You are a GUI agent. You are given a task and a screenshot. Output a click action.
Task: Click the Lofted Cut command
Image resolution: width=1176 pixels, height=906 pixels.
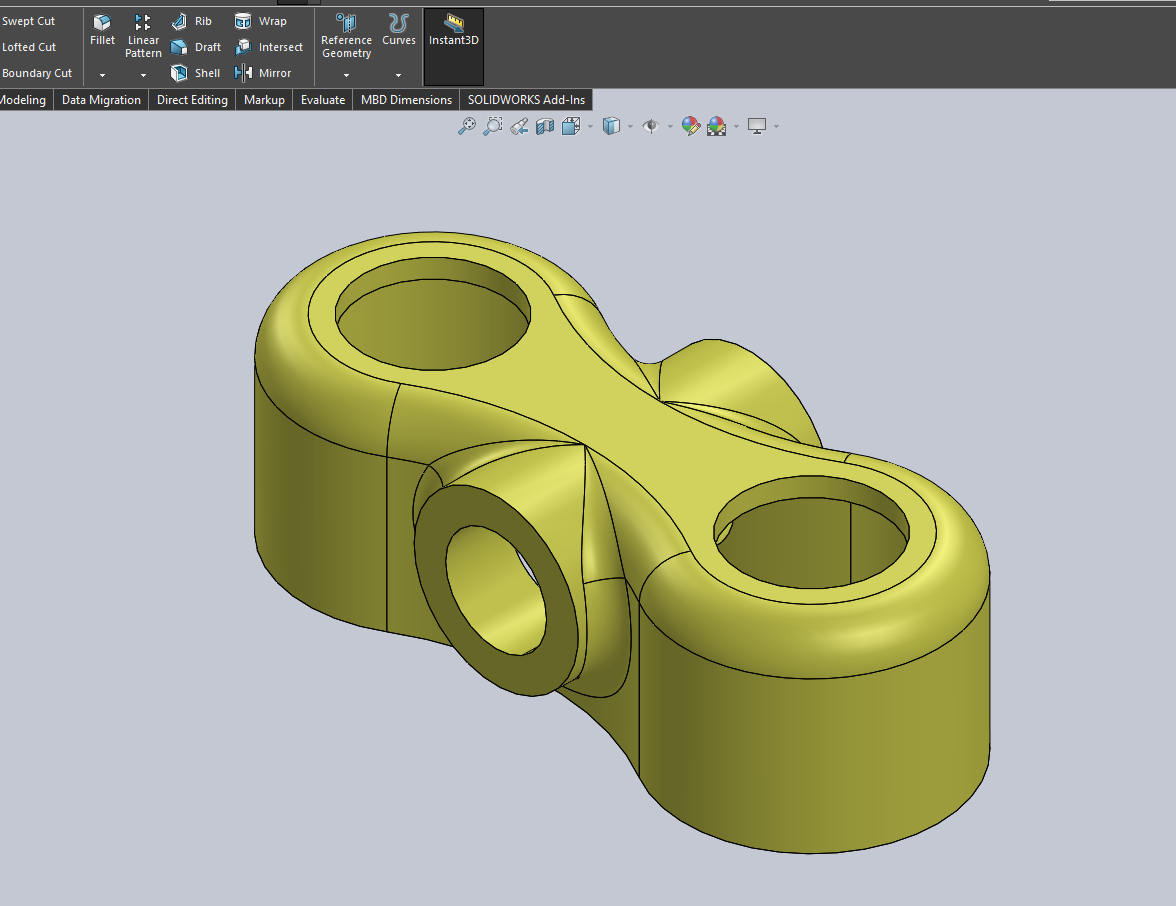(27, 46)
